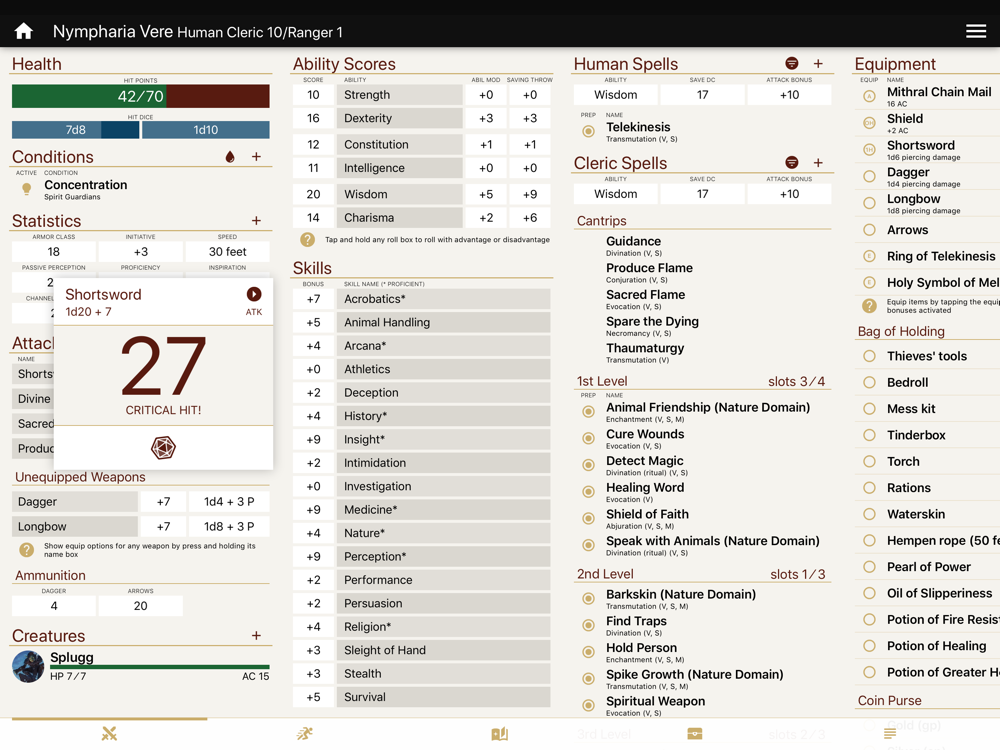This screenshot has width=1000, height=750.
Task: Add a new creature with plus
Action: pos(256,636)
